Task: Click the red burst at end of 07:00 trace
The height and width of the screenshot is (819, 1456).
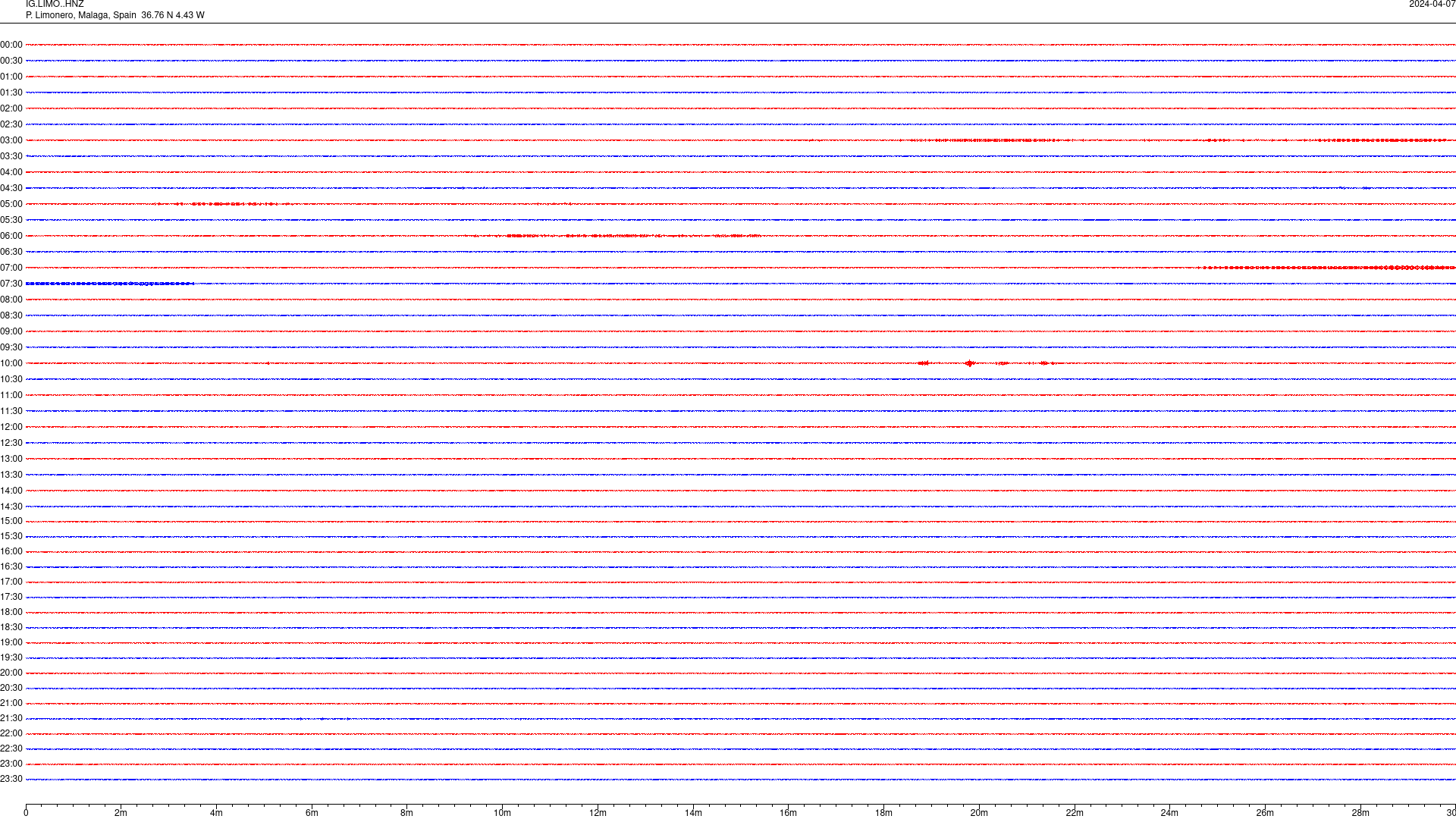Action: point(1326,268)
